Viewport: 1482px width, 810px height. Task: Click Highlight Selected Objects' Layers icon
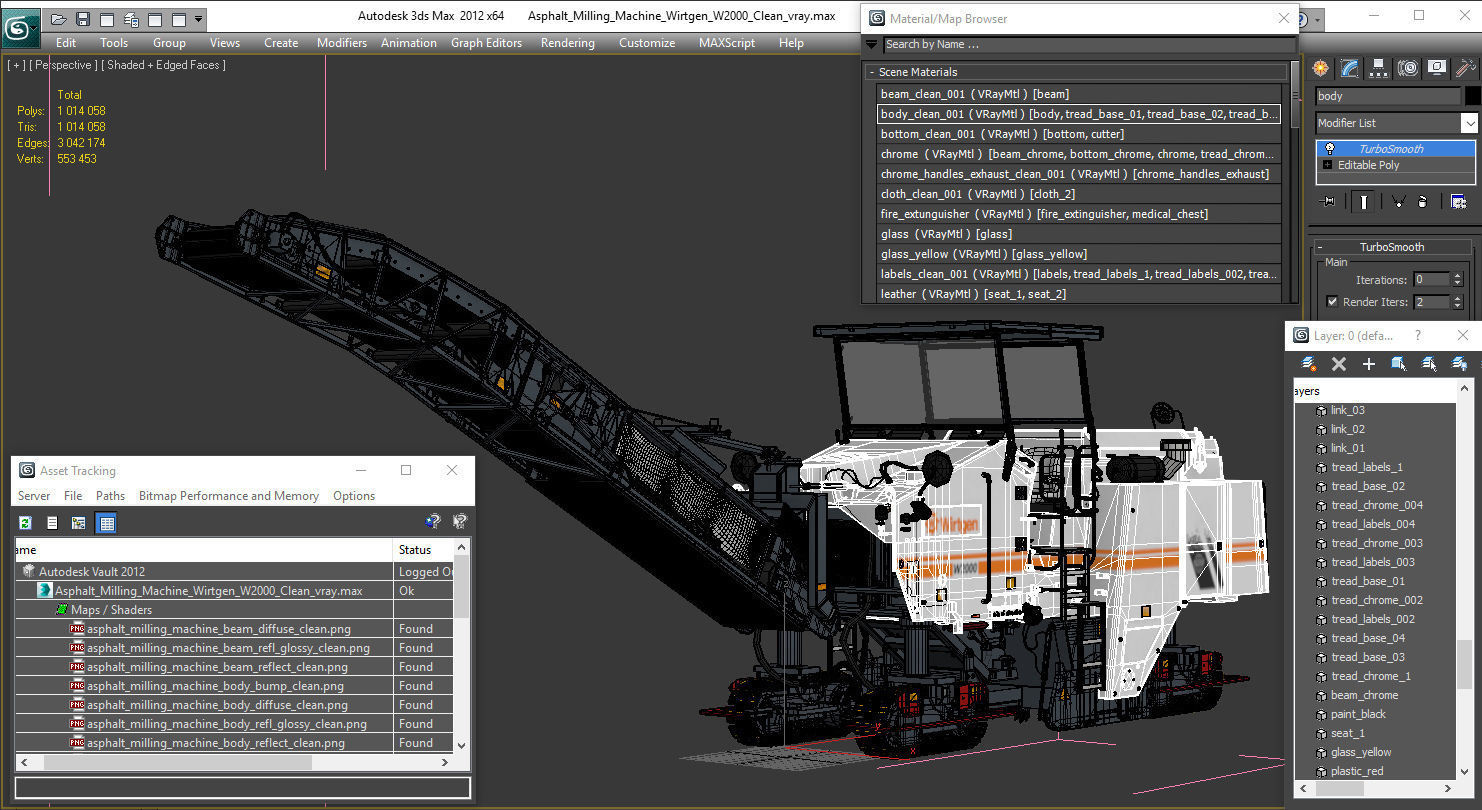1429,364
